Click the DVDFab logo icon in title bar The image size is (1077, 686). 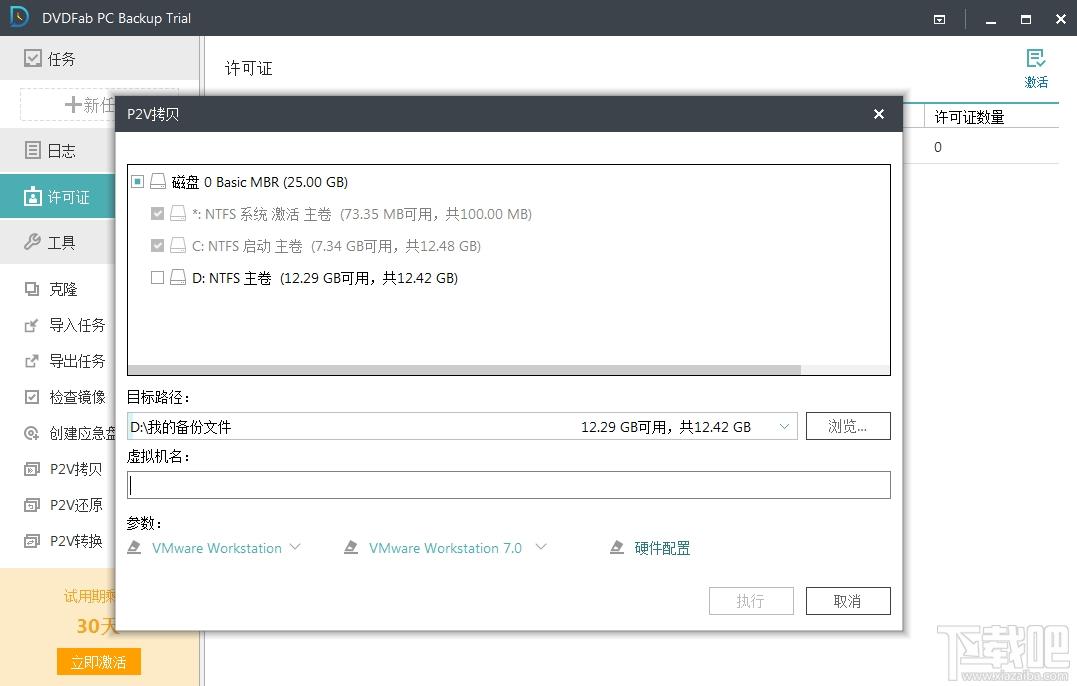19,16
